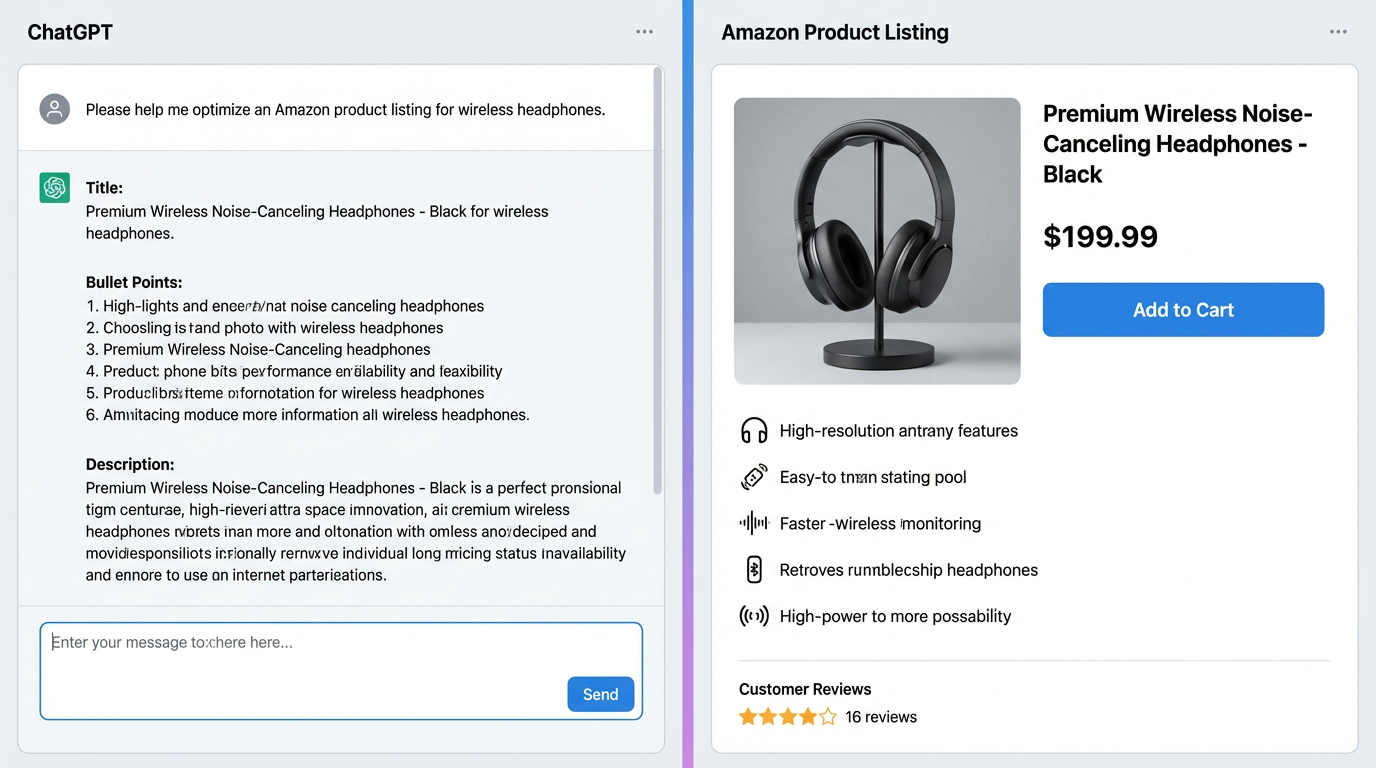
Task: Open the ChatGPT panel options menu
Action: pos(644,31)
